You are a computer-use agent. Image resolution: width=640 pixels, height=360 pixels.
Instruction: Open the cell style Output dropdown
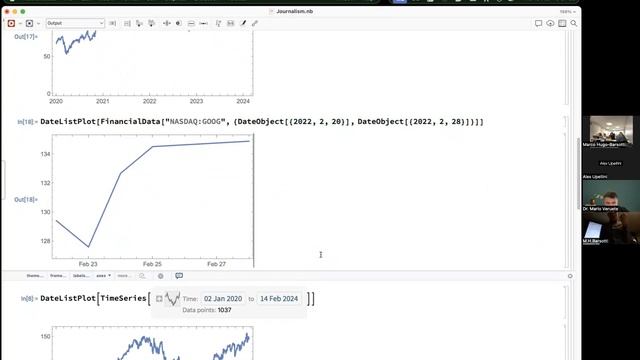click(75, 23)
